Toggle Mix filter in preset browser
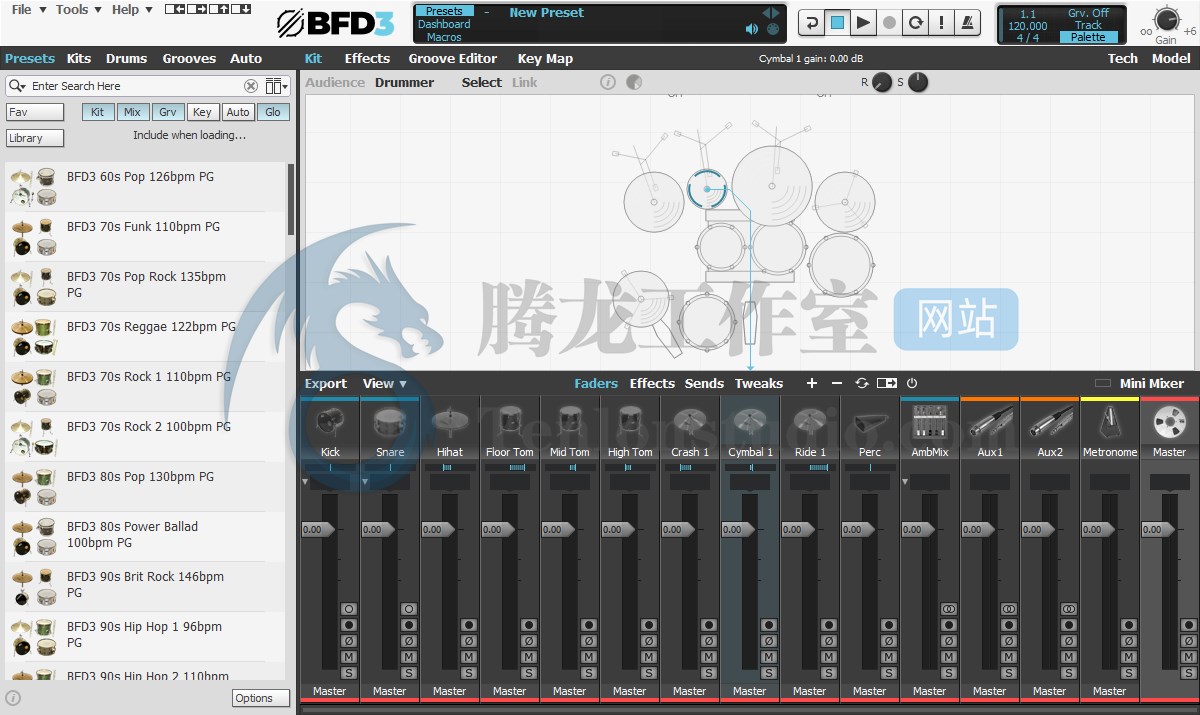Image resolution: width=1200 pixels, height=715 pixels. coord(132,112)
